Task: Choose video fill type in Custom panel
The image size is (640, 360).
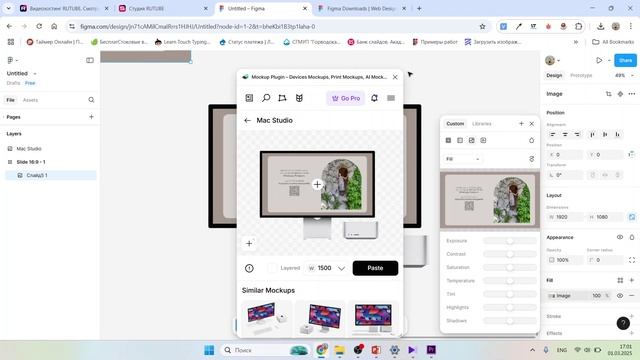Action: (x=483, y=140)
